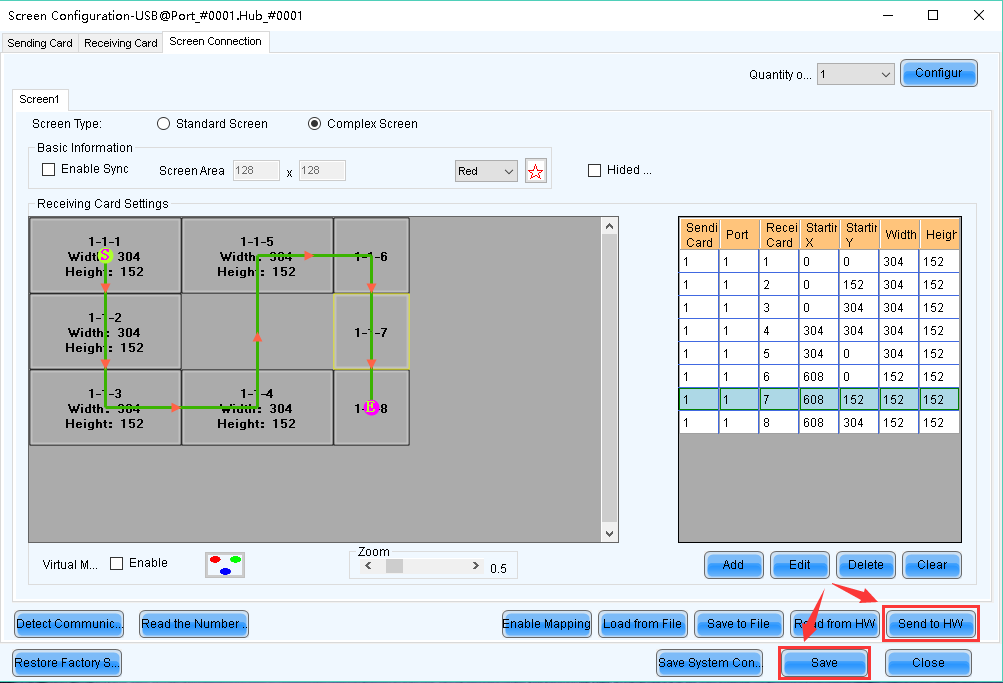Toggle the Hided checkbox
The width and height of the screenshot is (1003, 683).
(x=594, y=171)
